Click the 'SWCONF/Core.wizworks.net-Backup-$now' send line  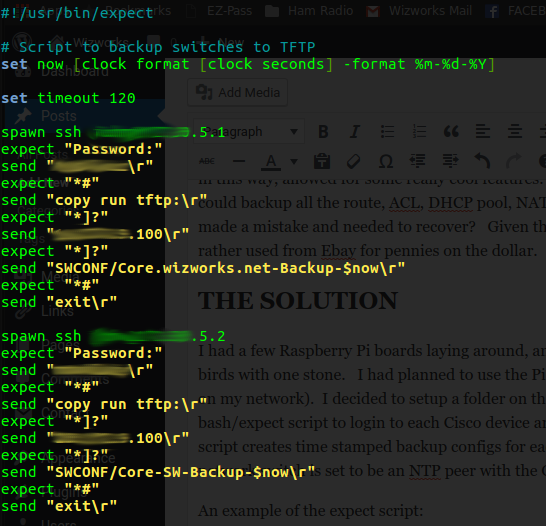click(x=203, y=268)
